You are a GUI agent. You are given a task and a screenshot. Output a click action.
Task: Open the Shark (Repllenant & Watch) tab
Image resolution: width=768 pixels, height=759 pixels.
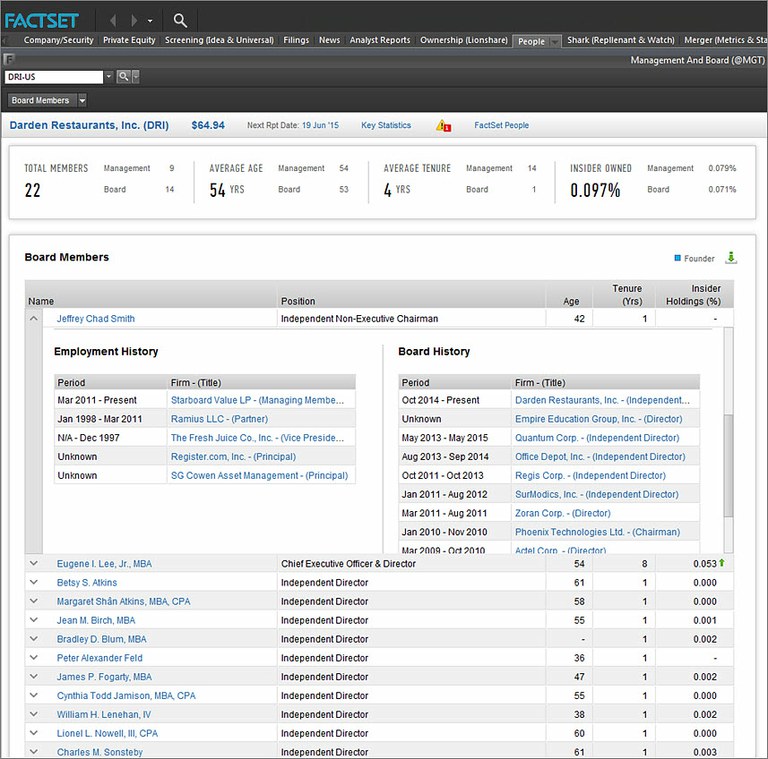click(x=621, y=40)
